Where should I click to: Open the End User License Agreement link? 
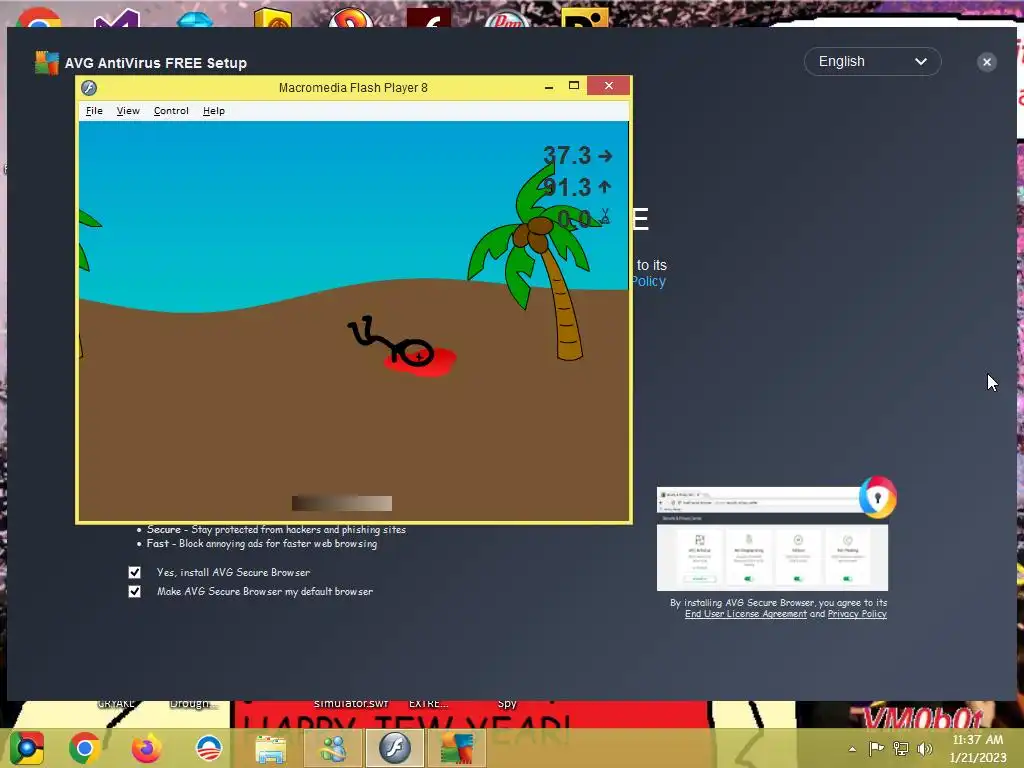[745, 614]
